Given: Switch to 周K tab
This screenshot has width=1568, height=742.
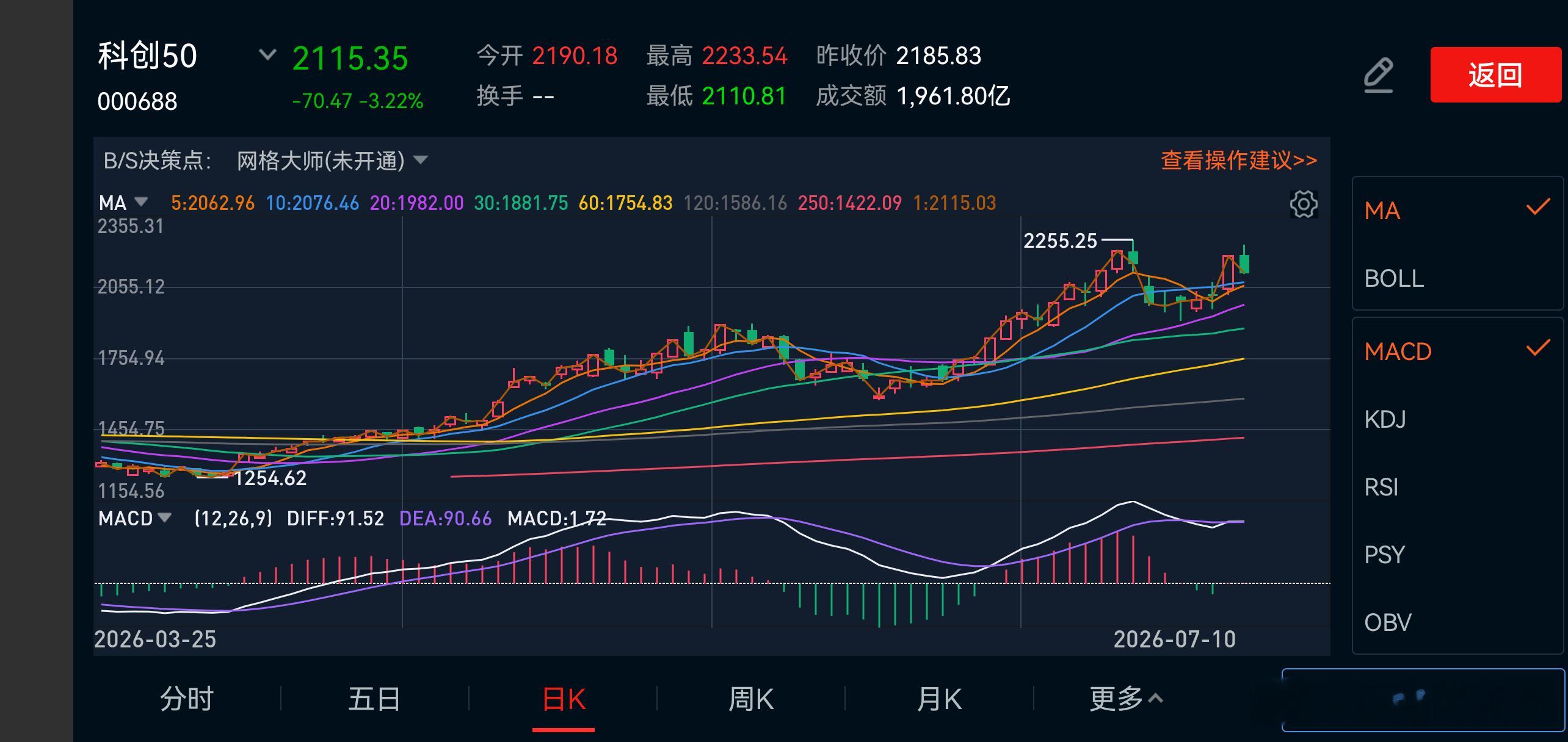Looking at the screenshot, I should click(x=751, y=698).
